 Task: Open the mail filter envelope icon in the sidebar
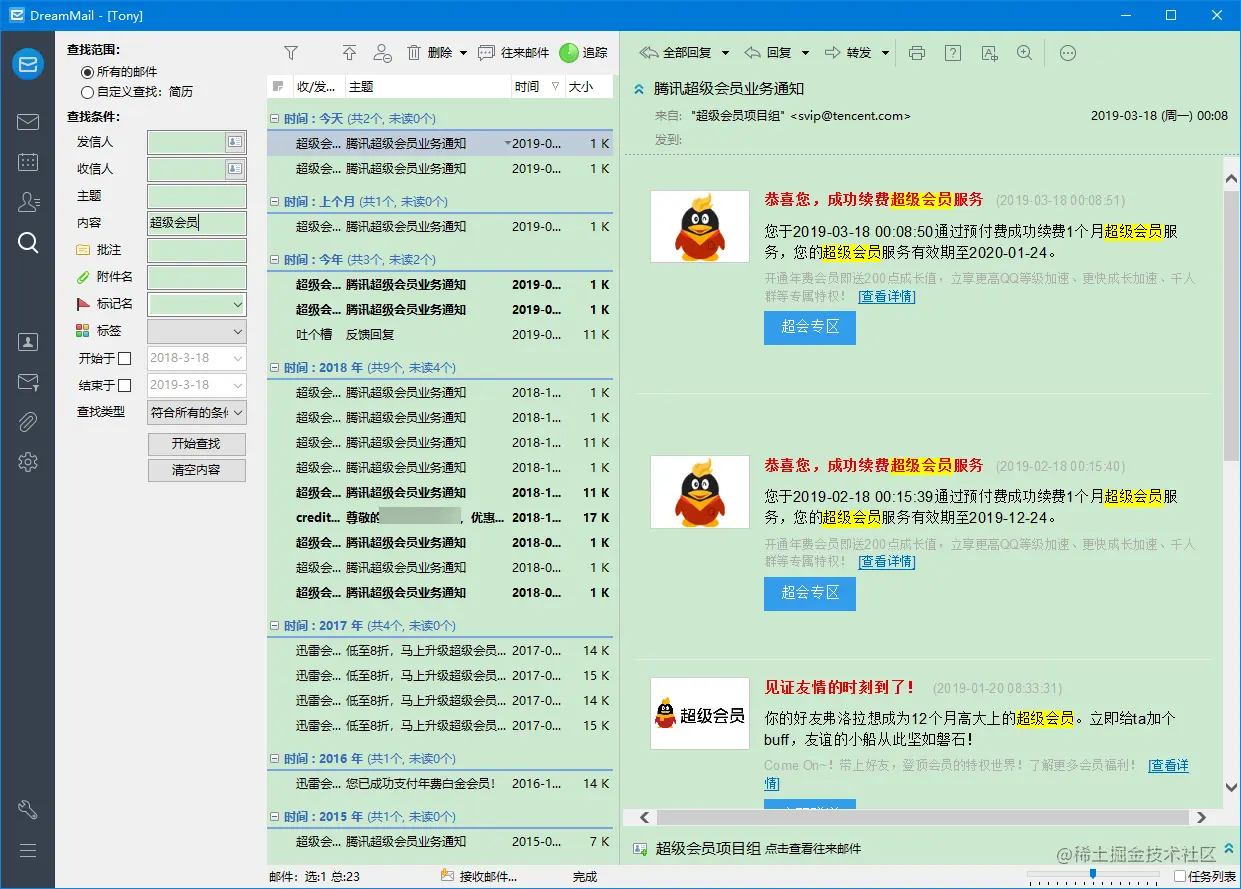[x=28, y=382]
